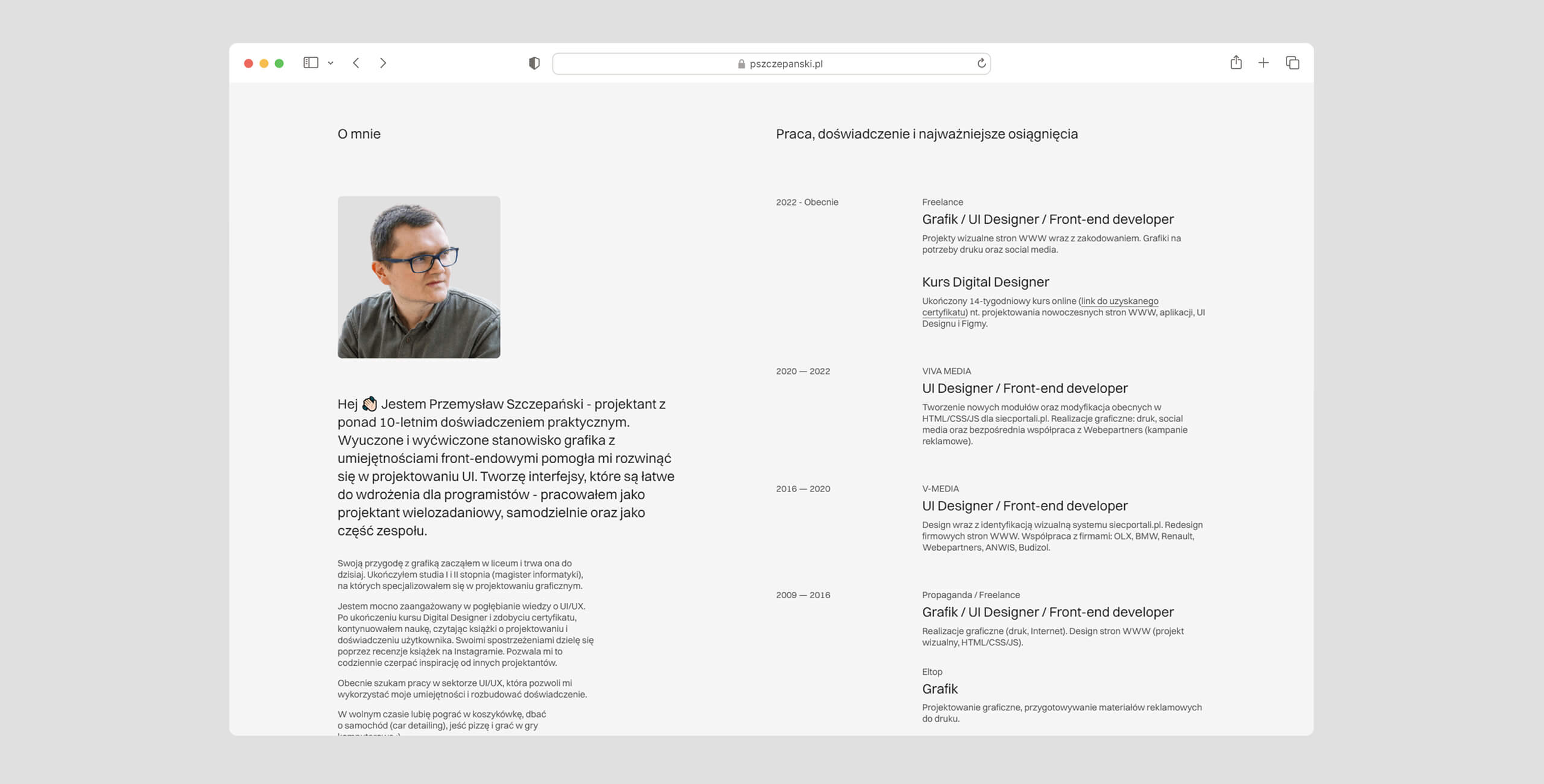This screenshot has height=784, width=1544.
Task: Click the privacy shield icon
Action: (x=534, y=63)
